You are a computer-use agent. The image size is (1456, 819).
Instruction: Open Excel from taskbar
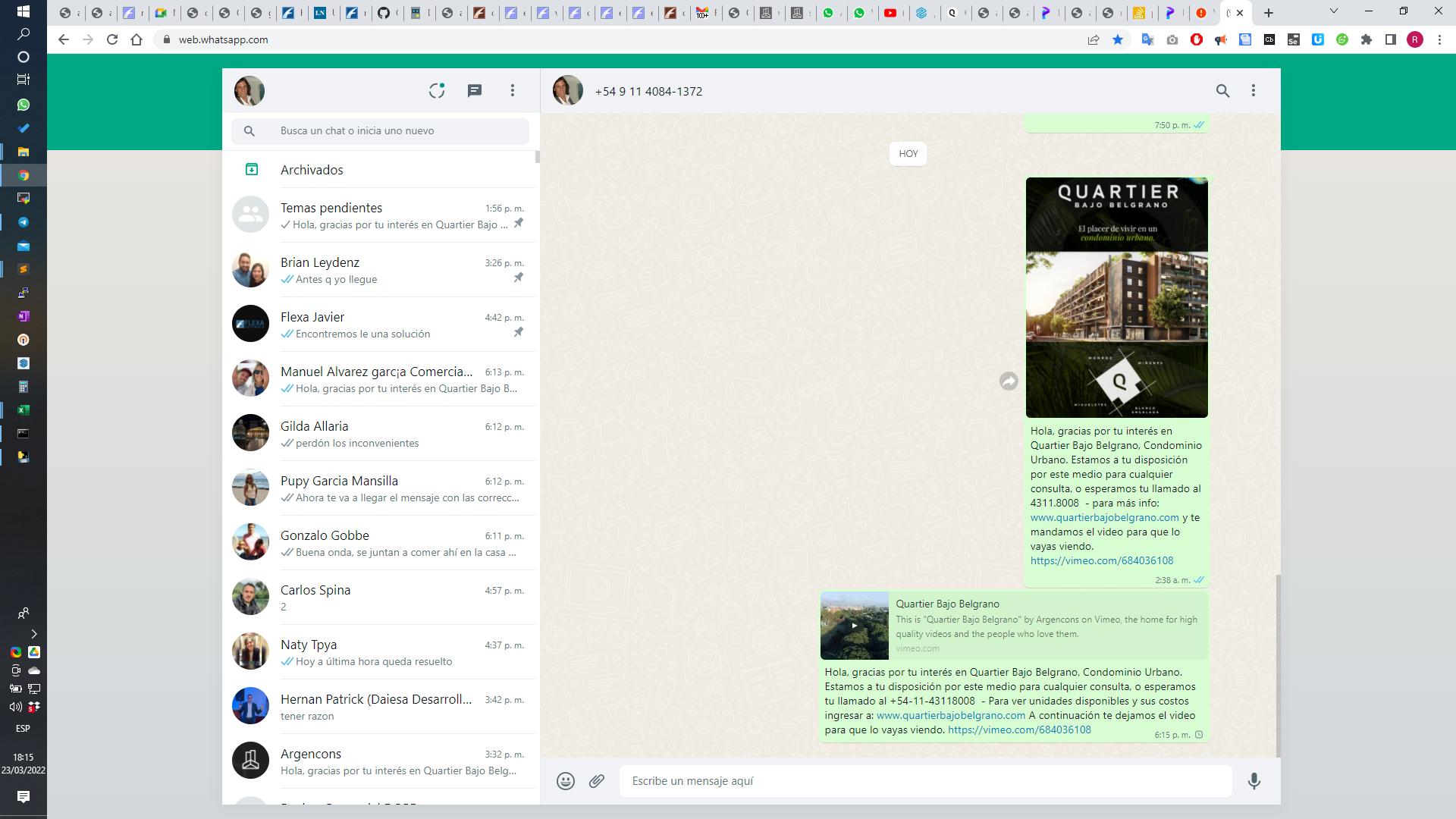pyautogui.click(x=24, y=410)
